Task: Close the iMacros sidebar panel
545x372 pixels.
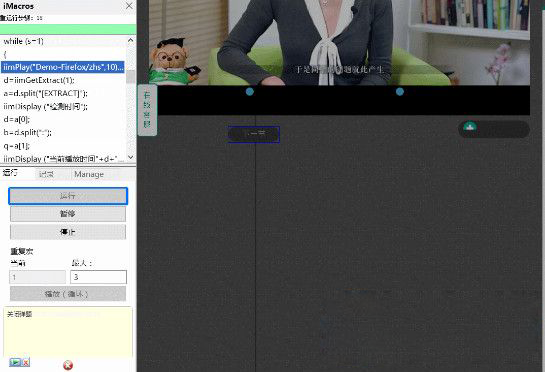Action: point(129,6)
